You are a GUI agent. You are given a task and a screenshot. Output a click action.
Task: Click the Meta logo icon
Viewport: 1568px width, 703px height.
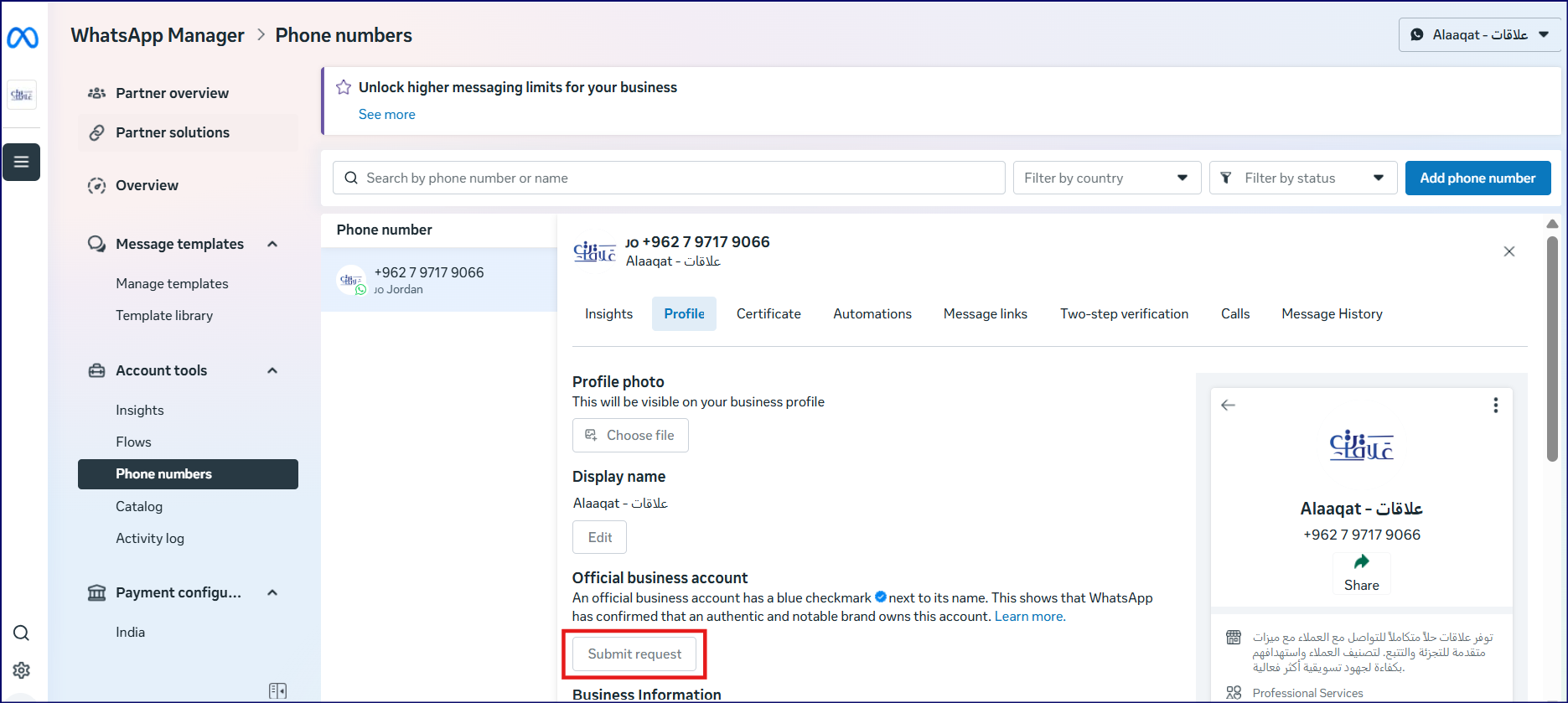pyautogui.click(x=23, y=38)
